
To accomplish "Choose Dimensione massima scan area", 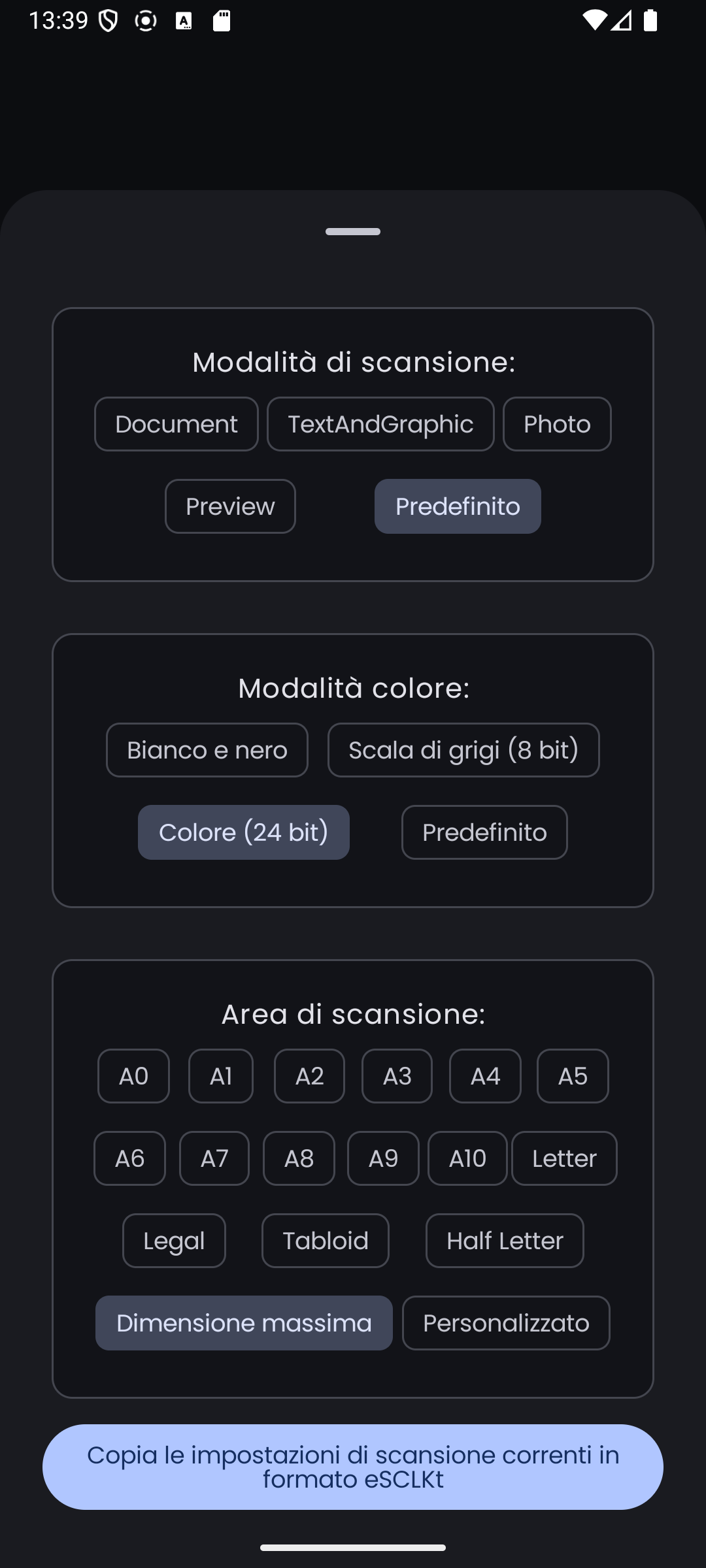I will (x=244, y=1323).
